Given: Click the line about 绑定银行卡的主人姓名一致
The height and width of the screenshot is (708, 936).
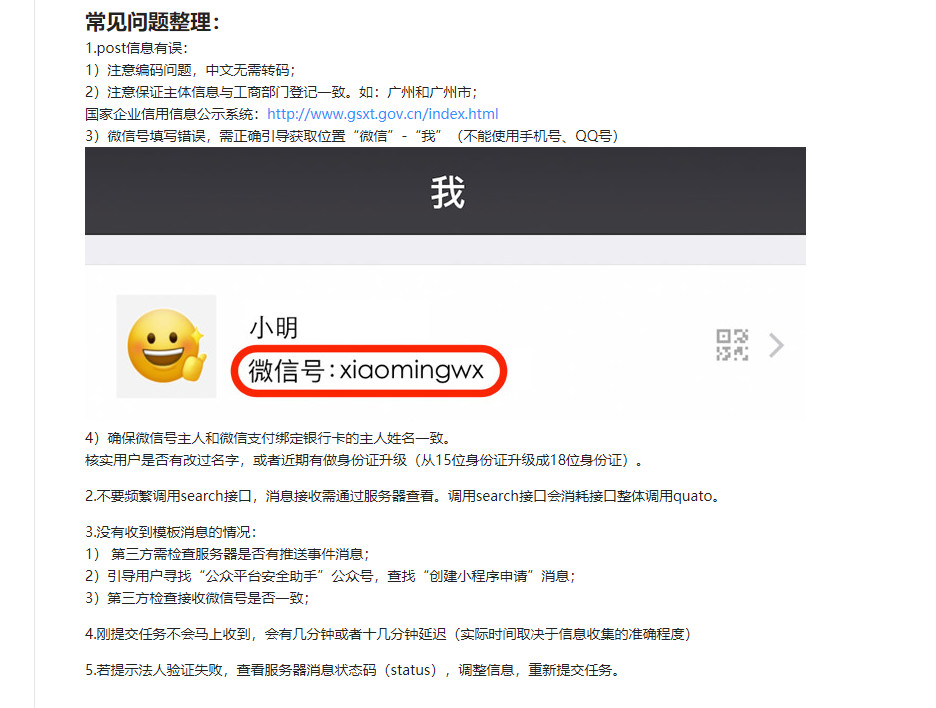Looking at the screenshot, I should coord(268,438).
